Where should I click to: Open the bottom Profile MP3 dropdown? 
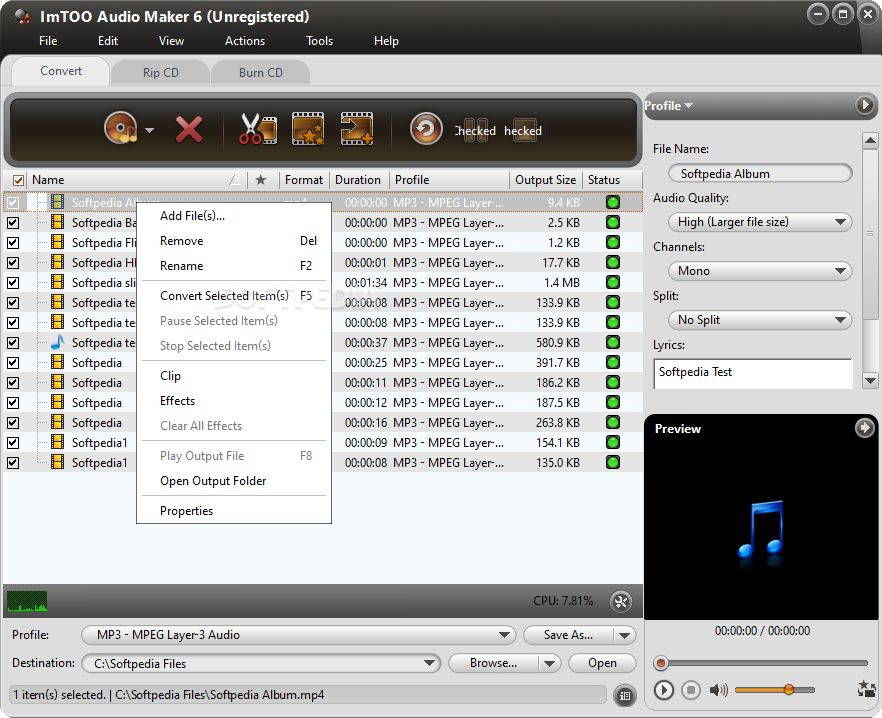pos(299,635)
